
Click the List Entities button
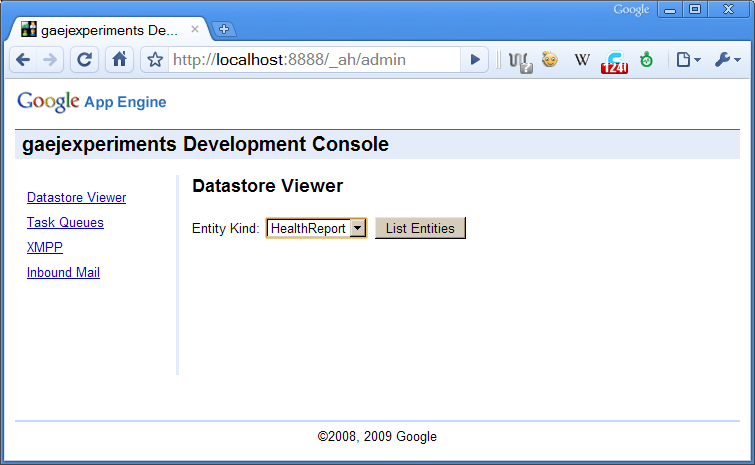click(420, 228)
